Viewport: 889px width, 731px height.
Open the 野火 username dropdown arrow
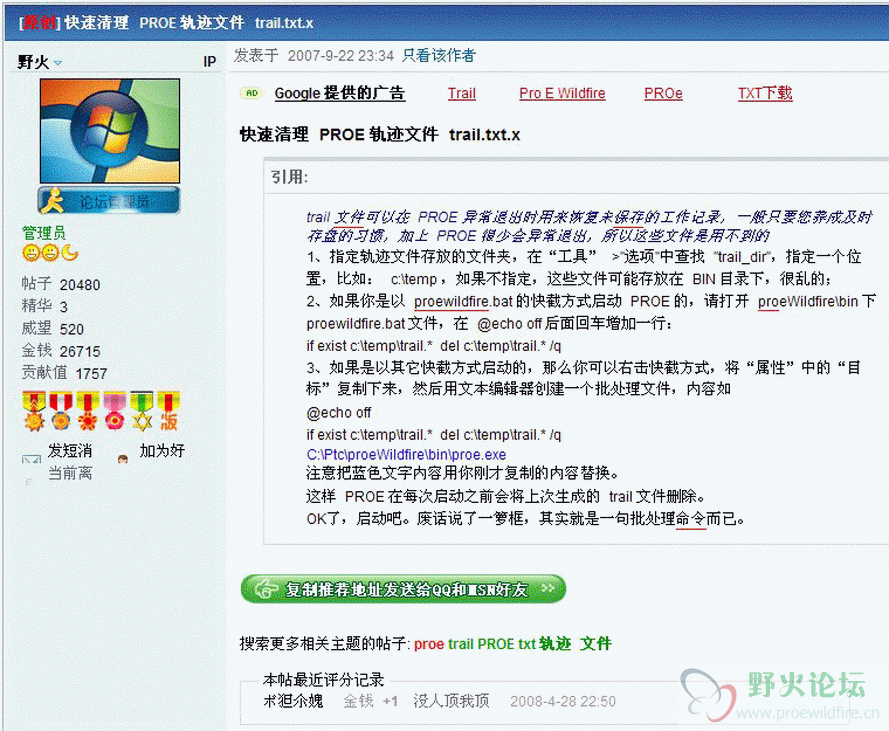coord(58,63)
